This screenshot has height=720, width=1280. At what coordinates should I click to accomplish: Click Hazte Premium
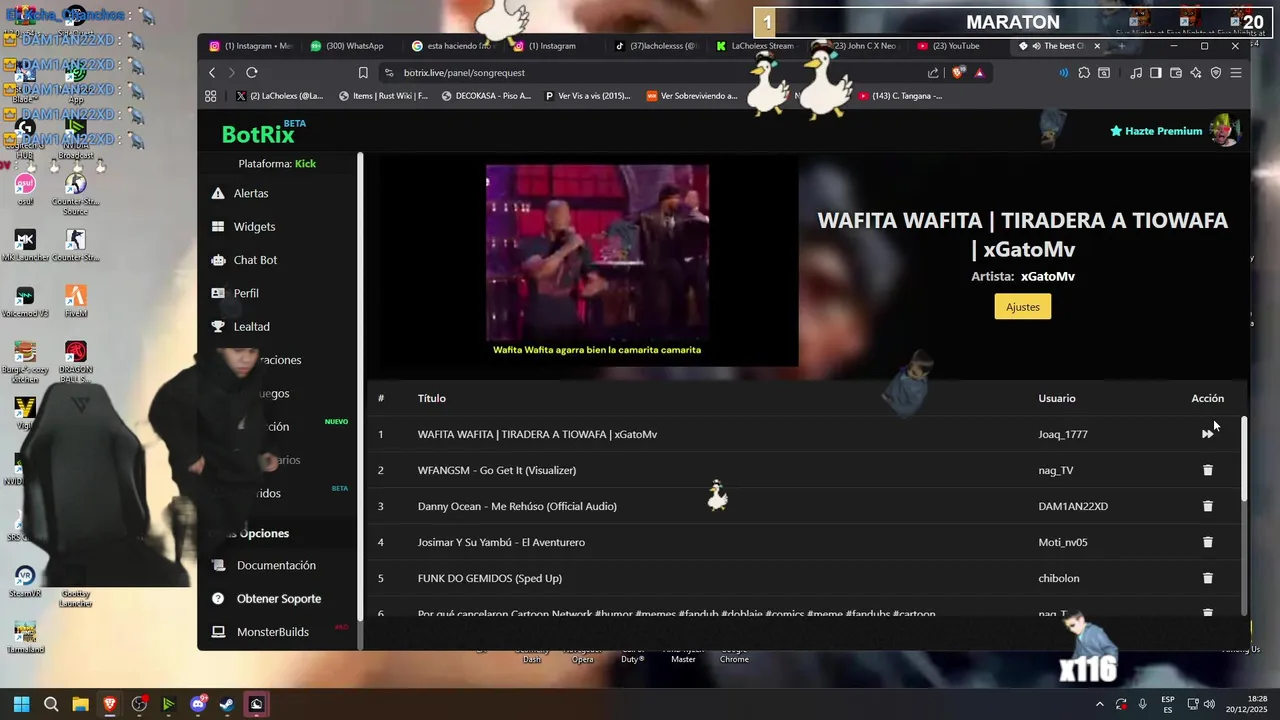point(1156,131)
